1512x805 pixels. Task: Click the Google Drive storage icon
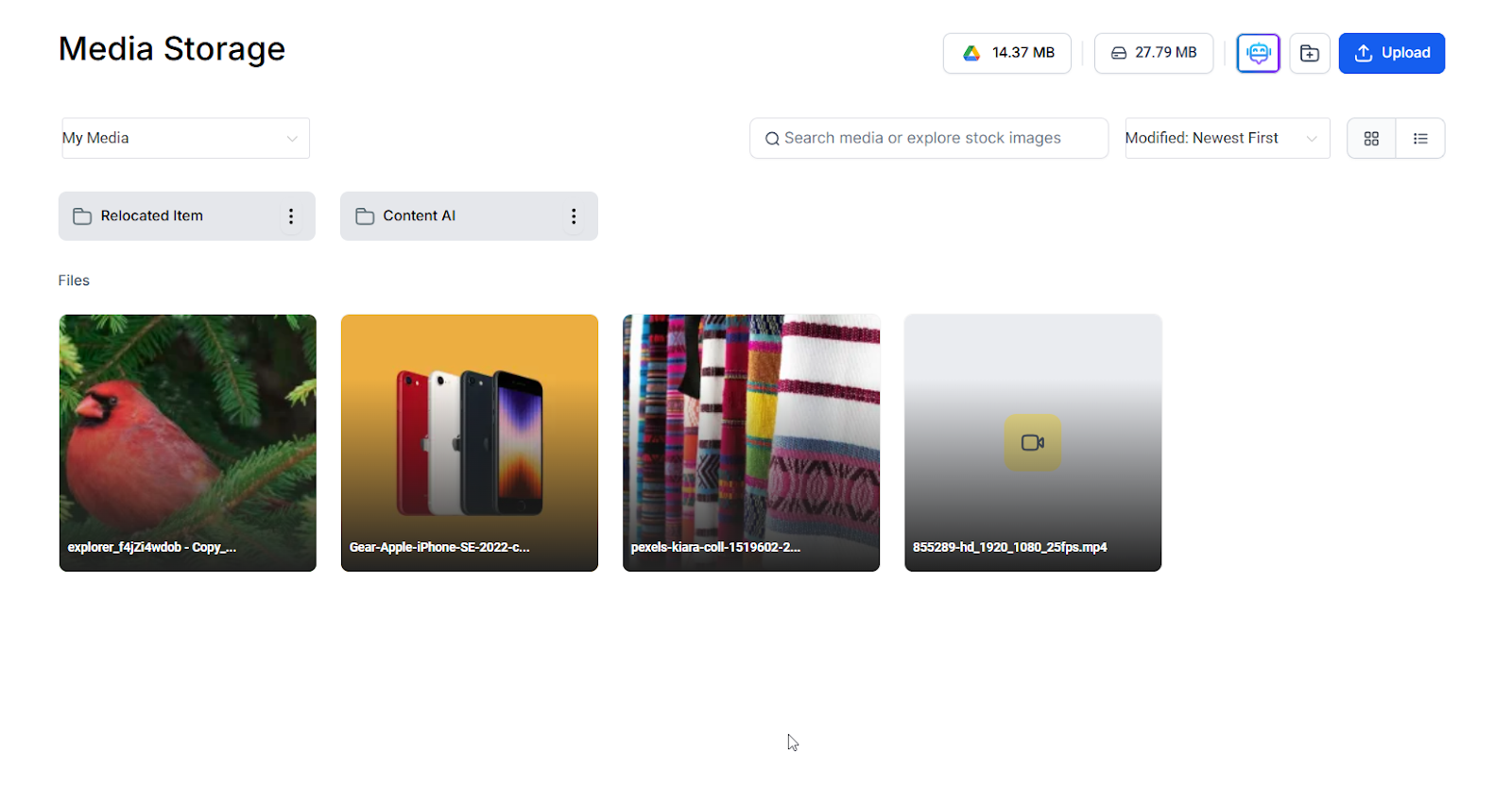click(x=971, y=53)
